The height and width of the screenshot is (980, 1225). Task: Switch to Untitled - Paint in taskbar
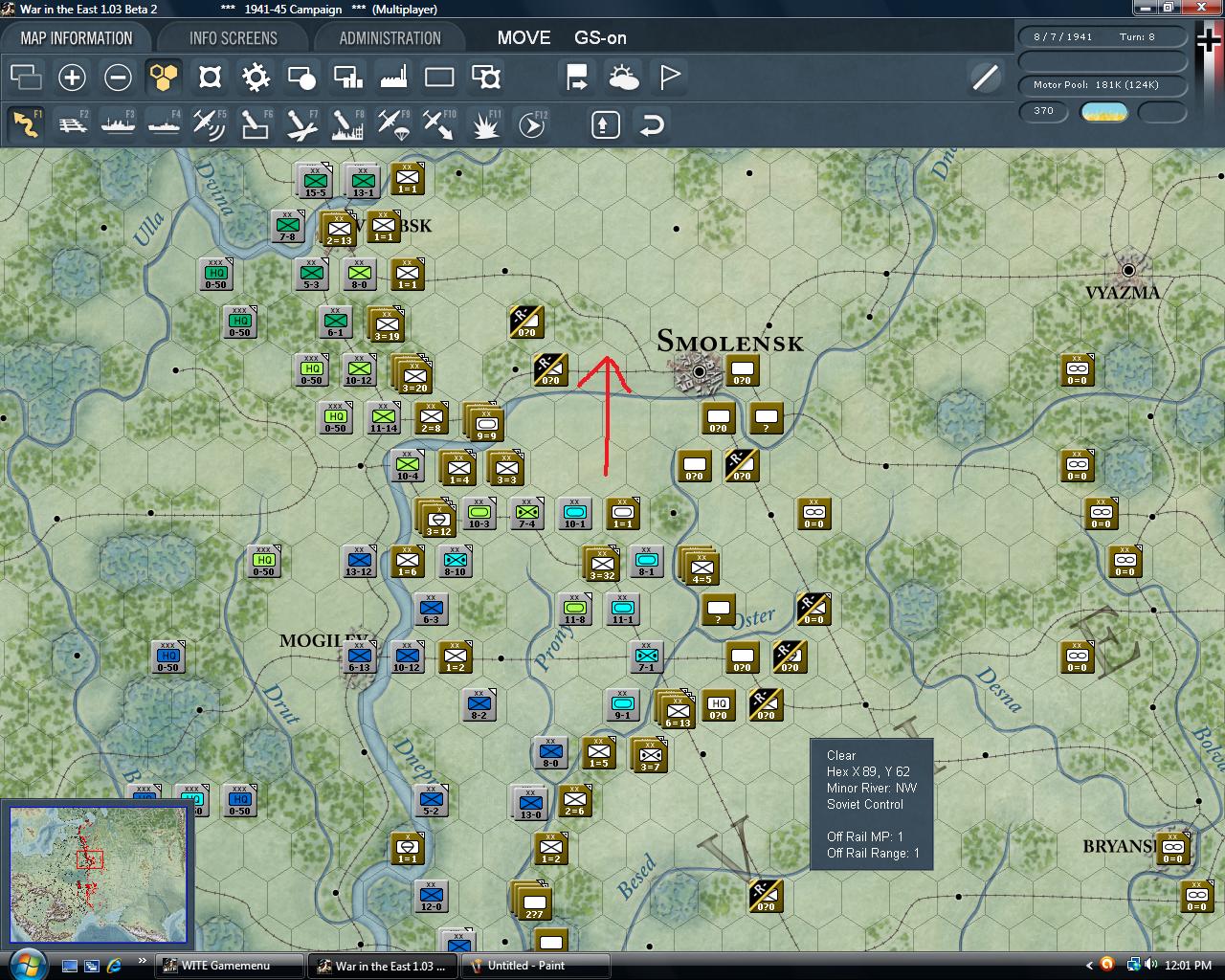[536, 966]
